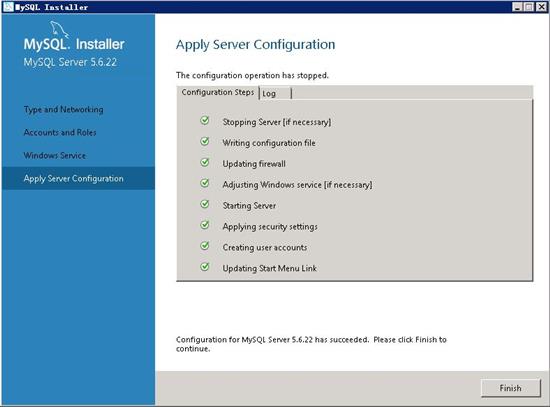Select Apply Server Configuration in sidebar
550x407 pixels.
(x=78, y=178)
